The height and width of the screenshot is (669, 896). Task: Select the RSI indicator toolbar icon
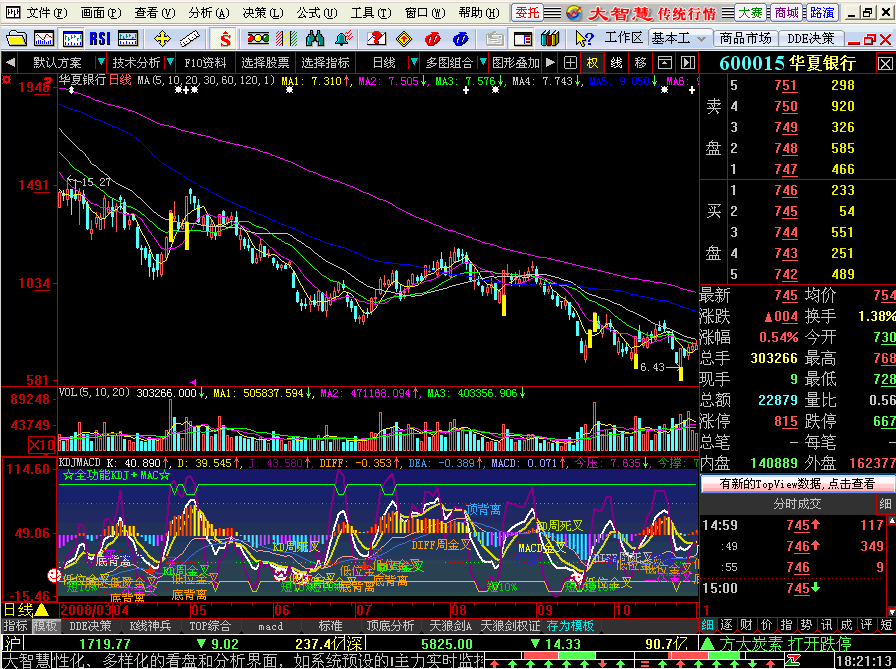(x=100, y=39)
